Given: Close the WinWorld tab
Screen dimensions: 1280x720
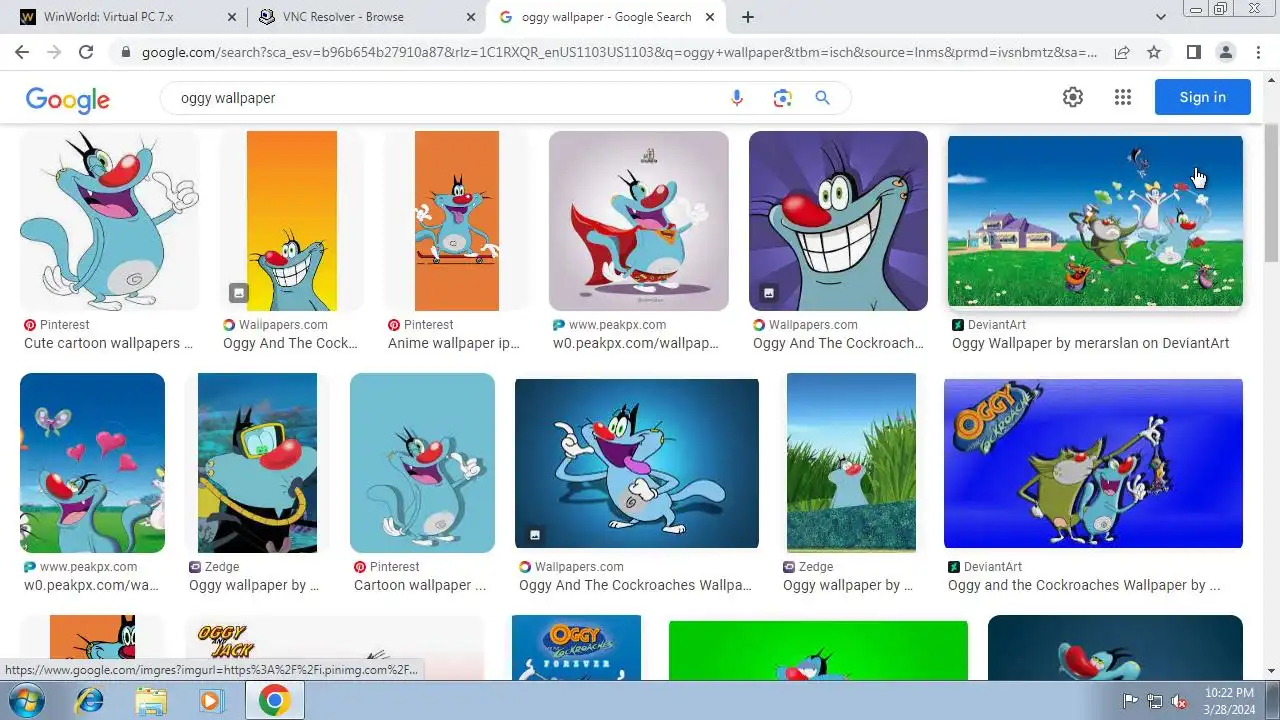Looking at the screenshot, I should (232, 17).
